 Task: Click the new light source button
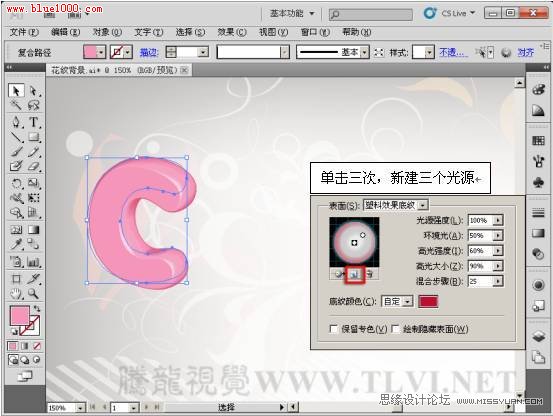(x=355, y=274)
